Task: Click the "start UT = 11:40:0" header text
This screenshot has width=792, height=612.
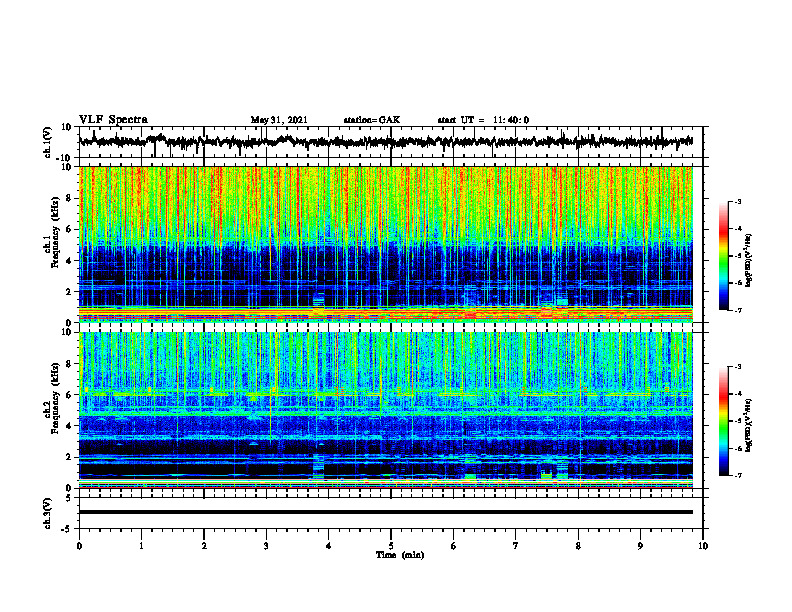Action: (483, 120)
